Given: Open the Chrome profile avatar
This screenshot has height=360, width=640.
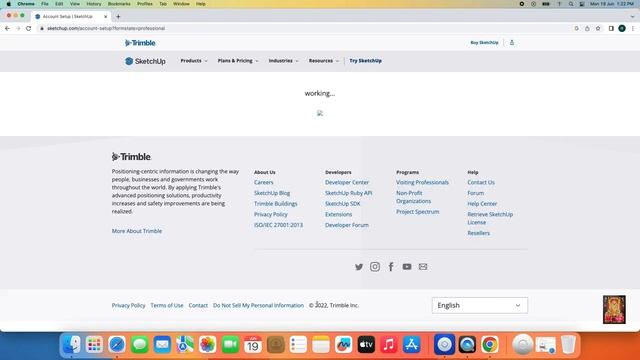Looking at the screenshot, I should tap(622, 29).
